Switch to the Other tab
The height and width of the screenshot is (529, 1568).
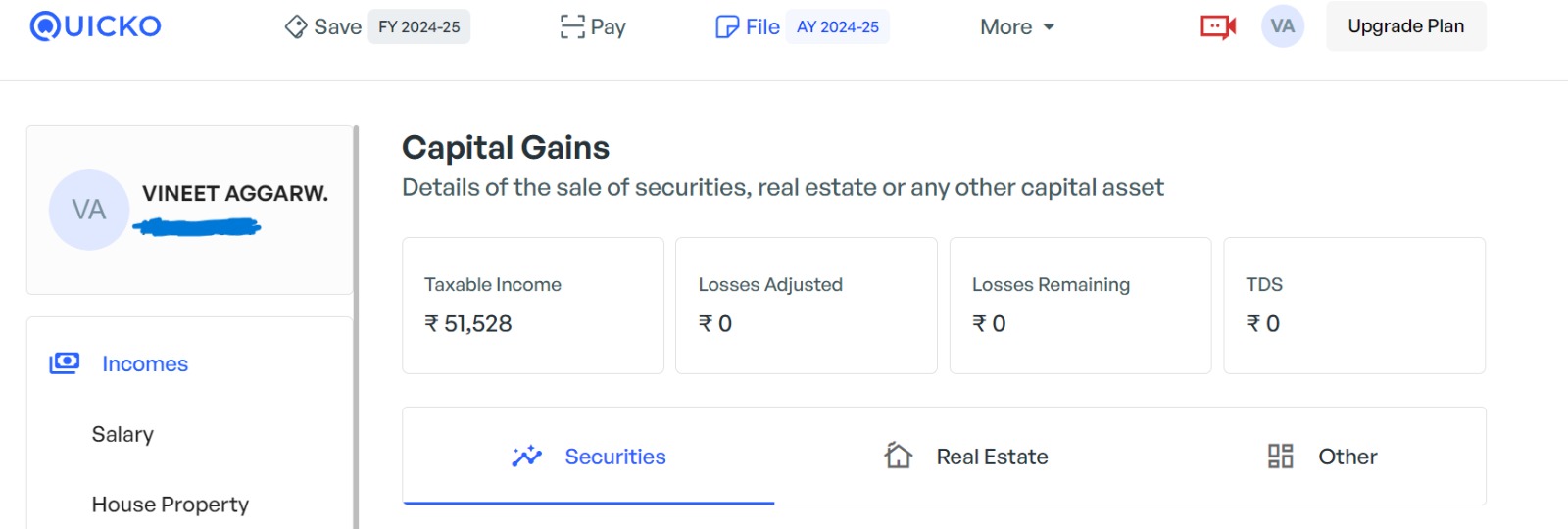point(1322,456)
